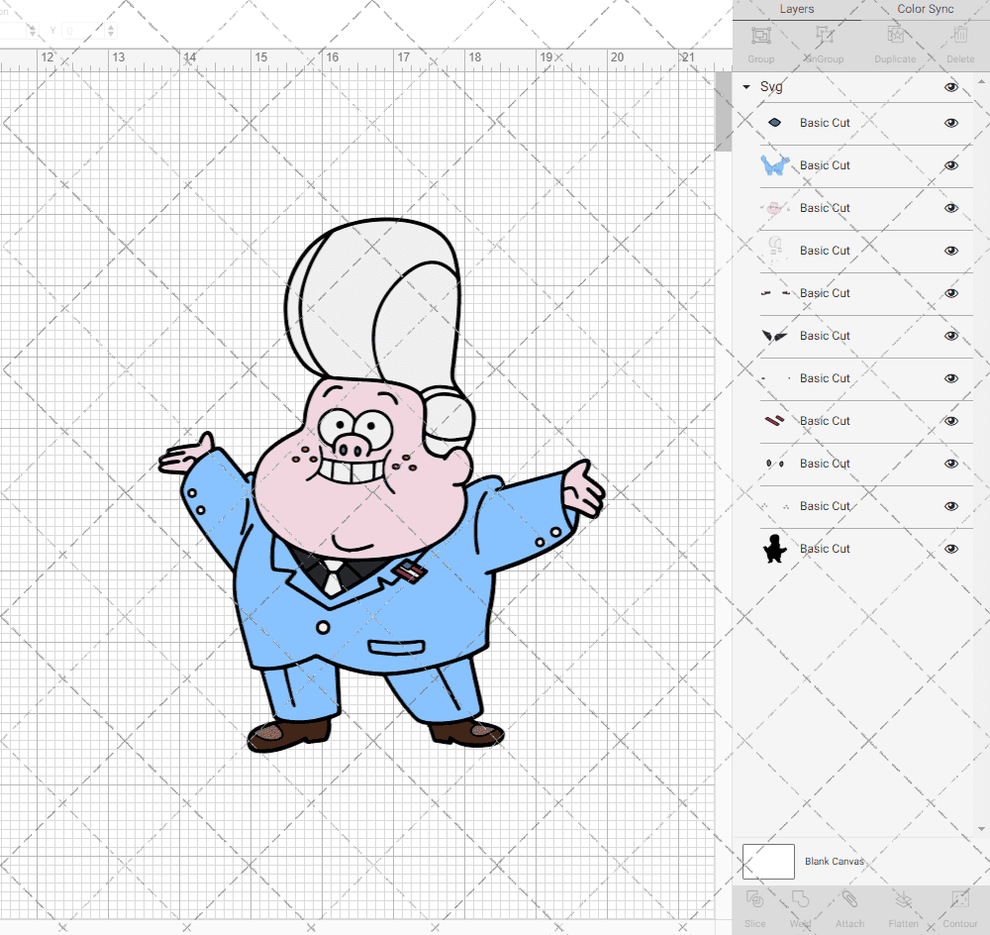Select the Slice tool
This screenshot has height=935, width=990.
coord(754,910)
